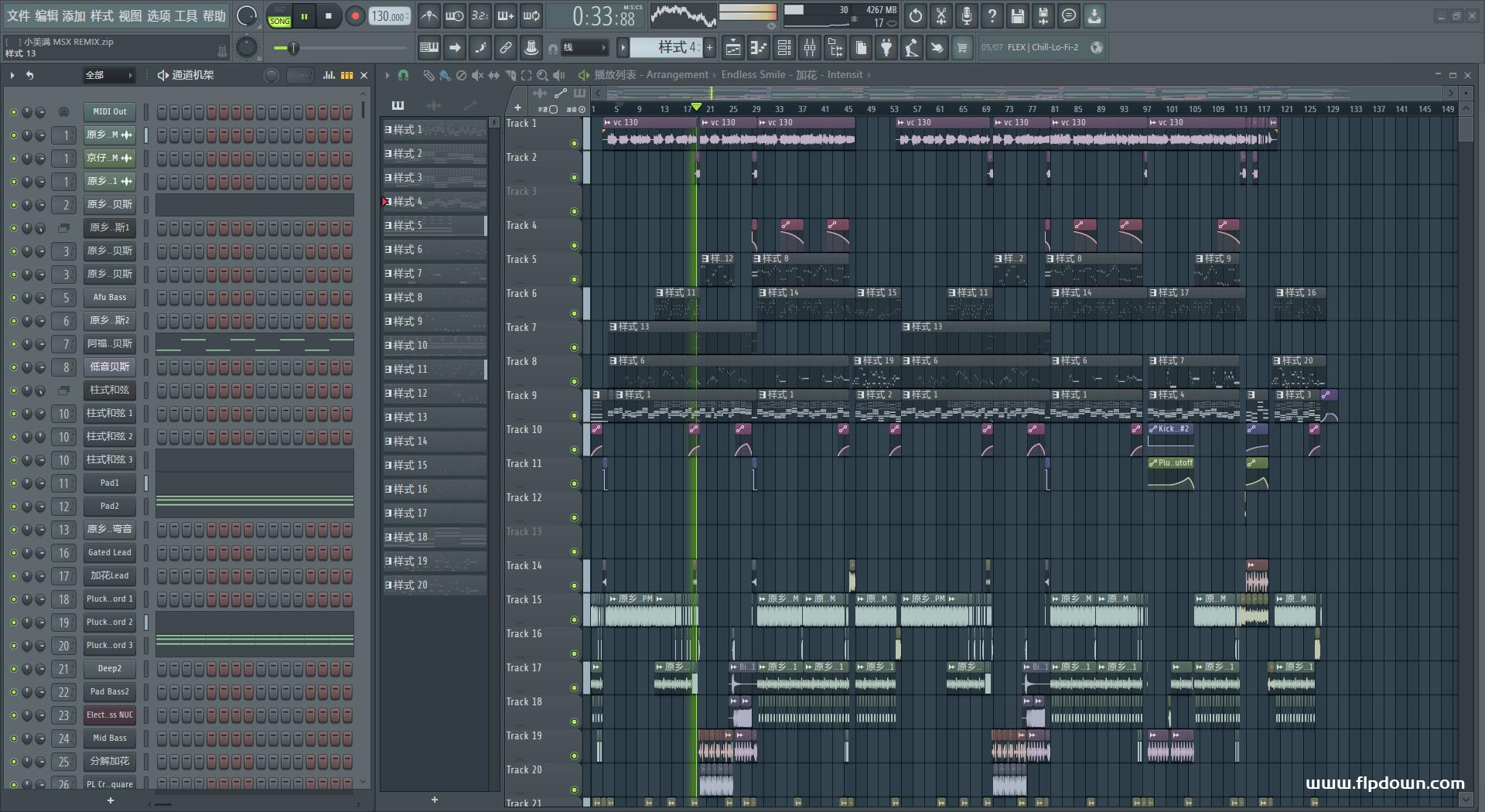The height and width of the screenshot is (812, 1485).
Task: Open the 工具 menu
Action: [186, 15]
